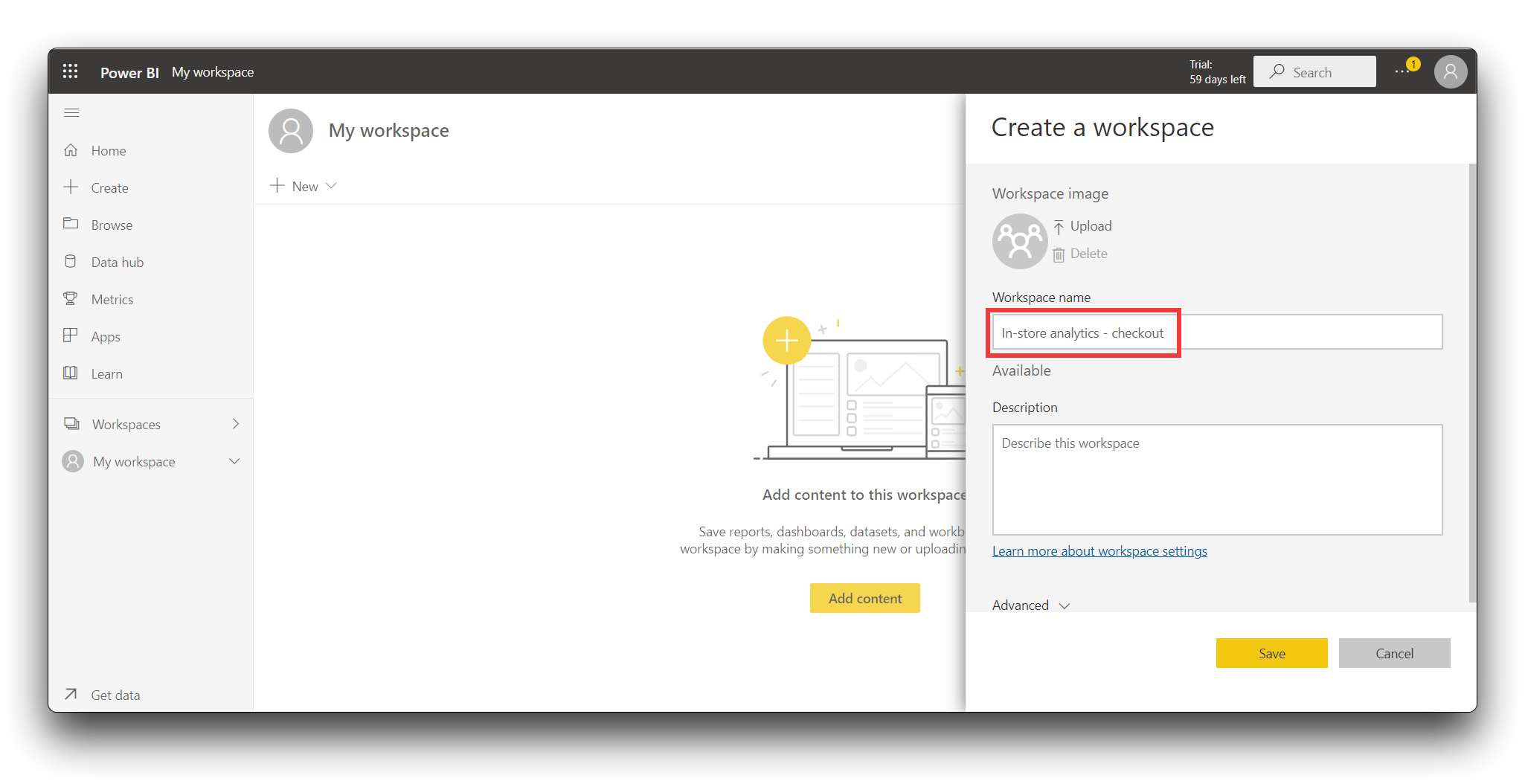Open the app launcher waffle icon
1525x784 pixels.
[71, 71]
